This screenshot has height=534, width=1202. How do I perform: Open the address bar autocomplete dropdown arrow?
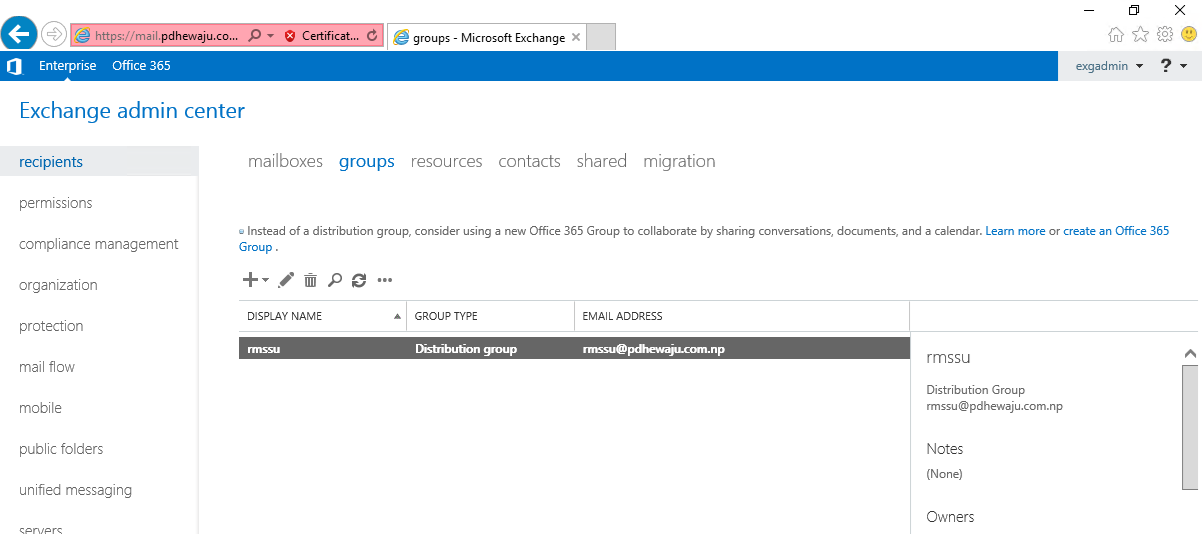(270, 35)
